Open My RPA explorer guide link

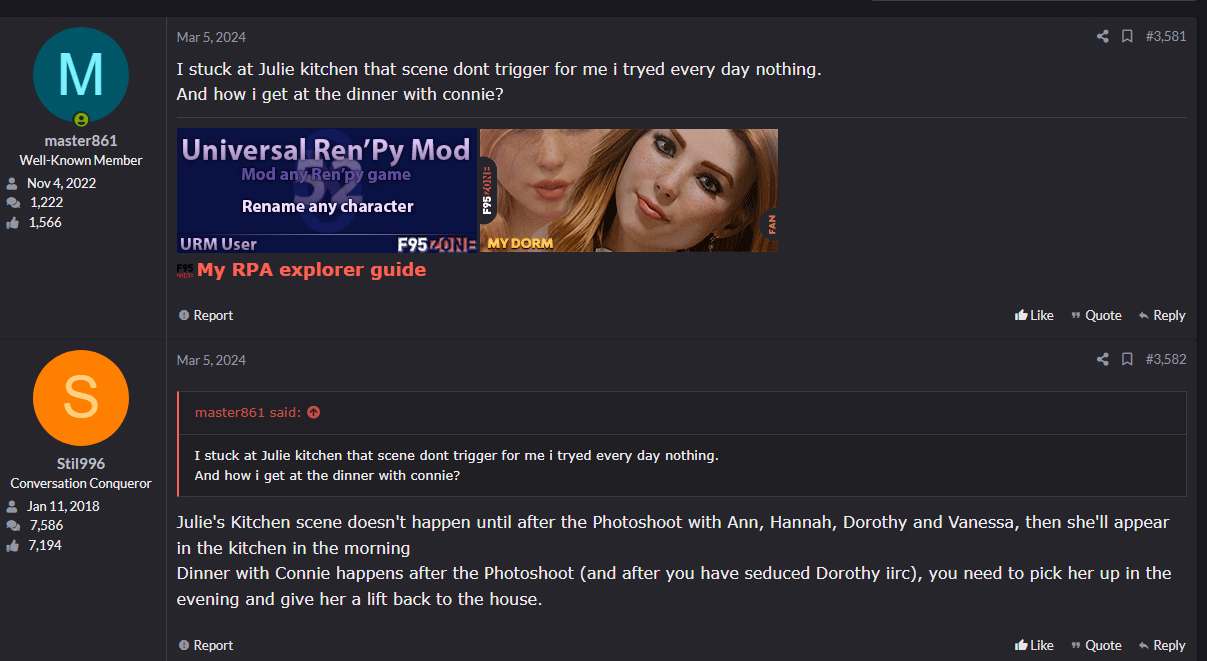pos(311,270)
